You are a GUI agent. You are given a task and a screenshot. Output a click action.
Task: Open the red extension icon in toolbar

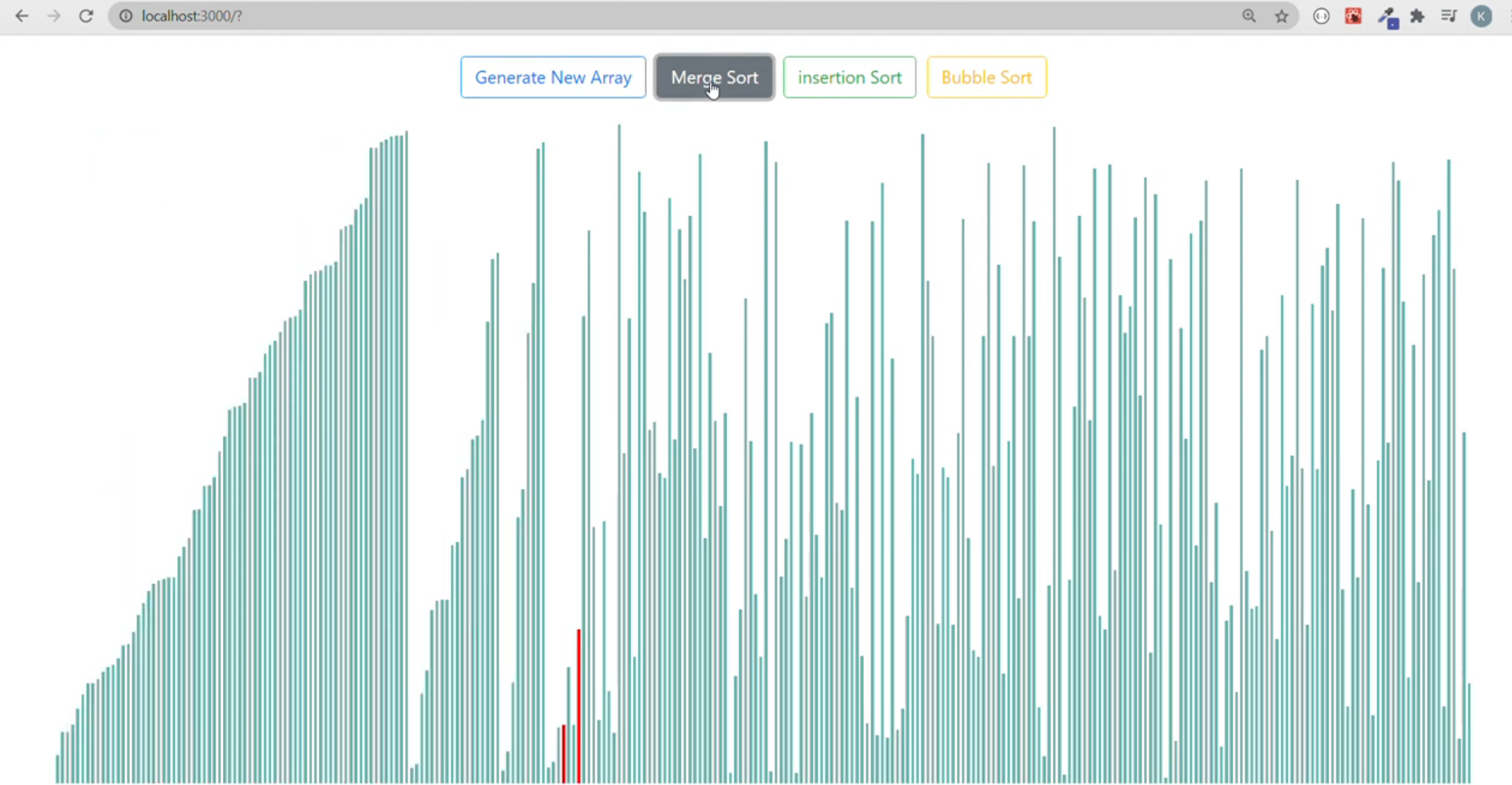pos(1353,16)
